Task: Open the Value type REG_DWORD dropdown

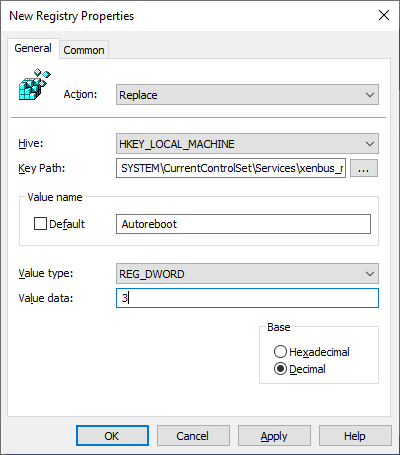Action: pyautogui.click(x=247, y=274)
